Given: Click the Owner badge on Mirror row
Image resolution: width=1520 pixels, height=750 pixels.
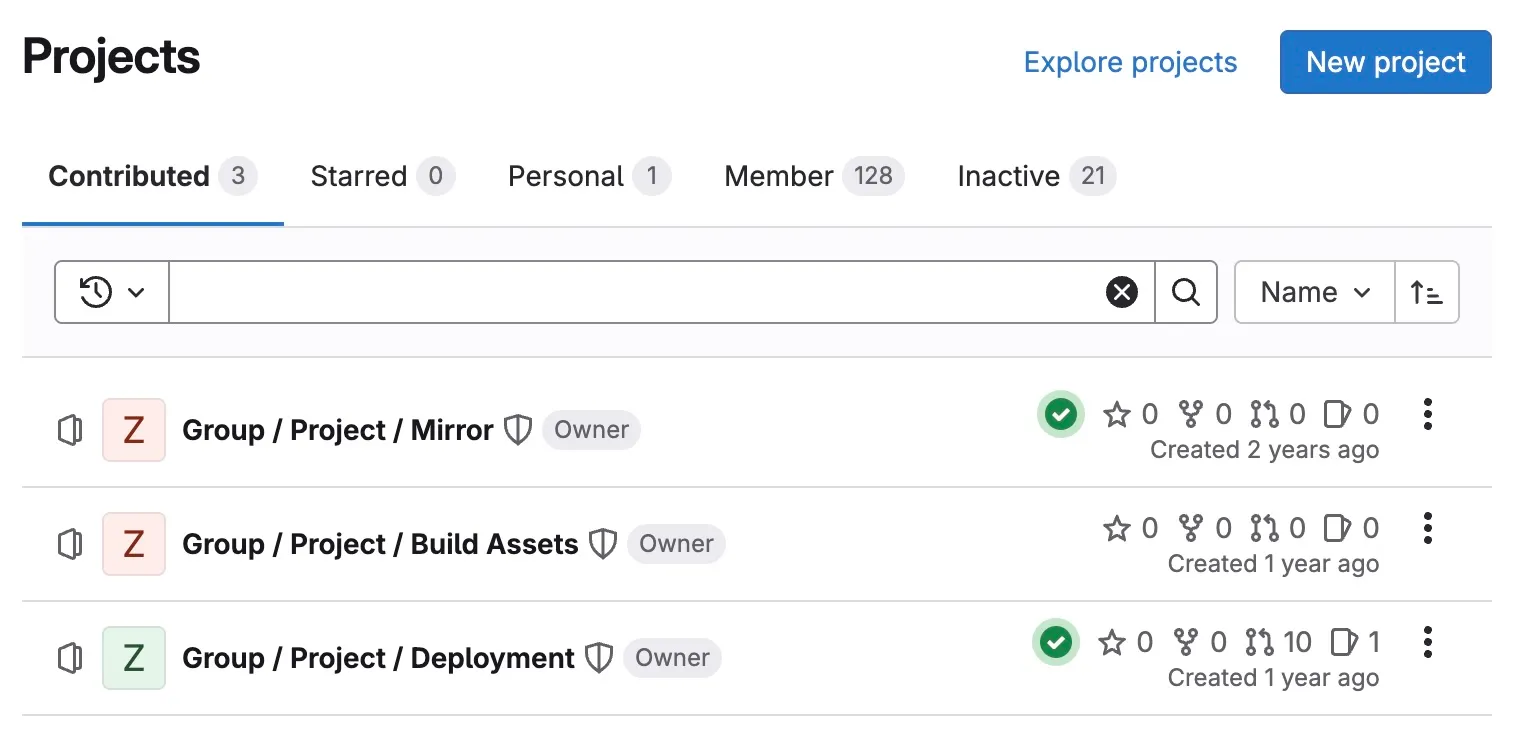Looking at the screenshot, I should point(591,430).
